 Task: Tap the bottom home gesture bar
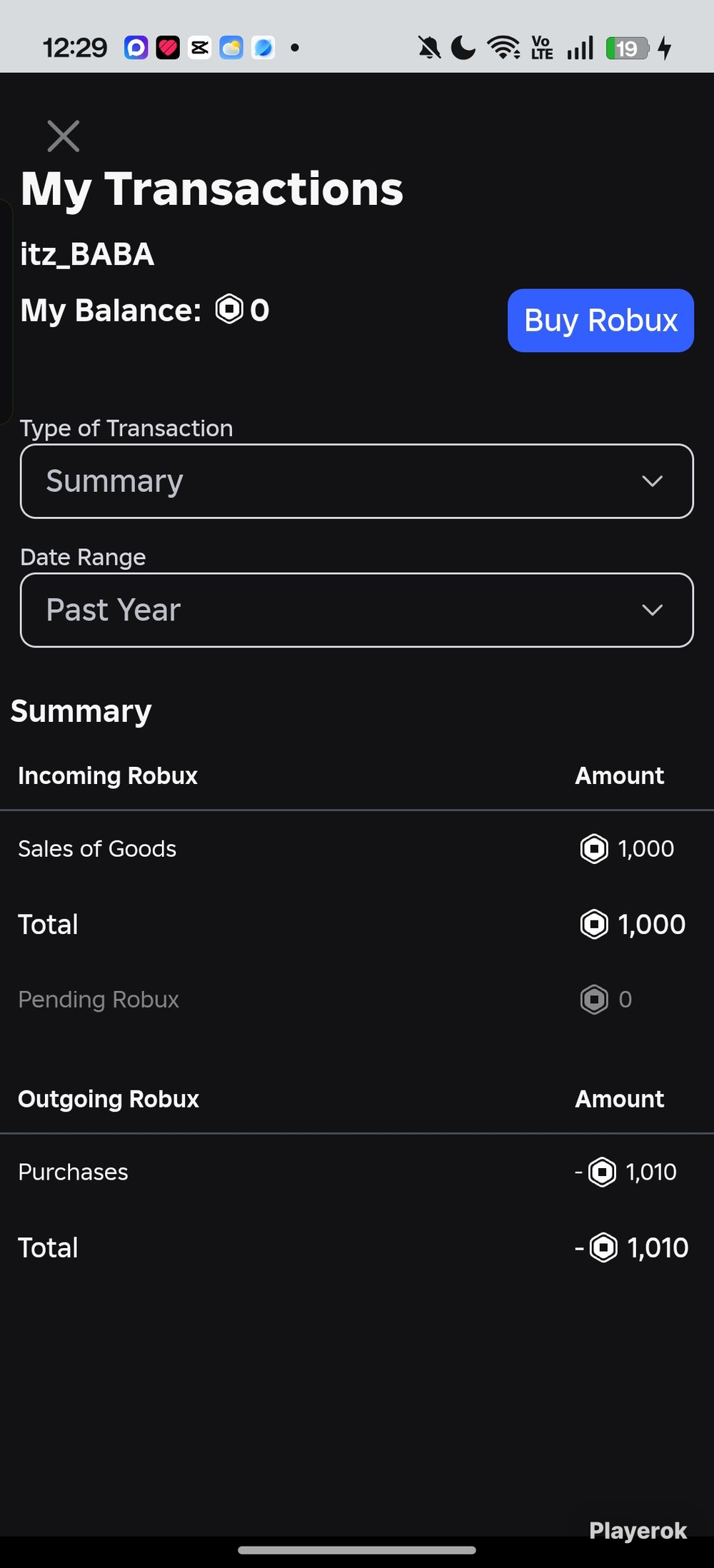(x=357, y=1549)
